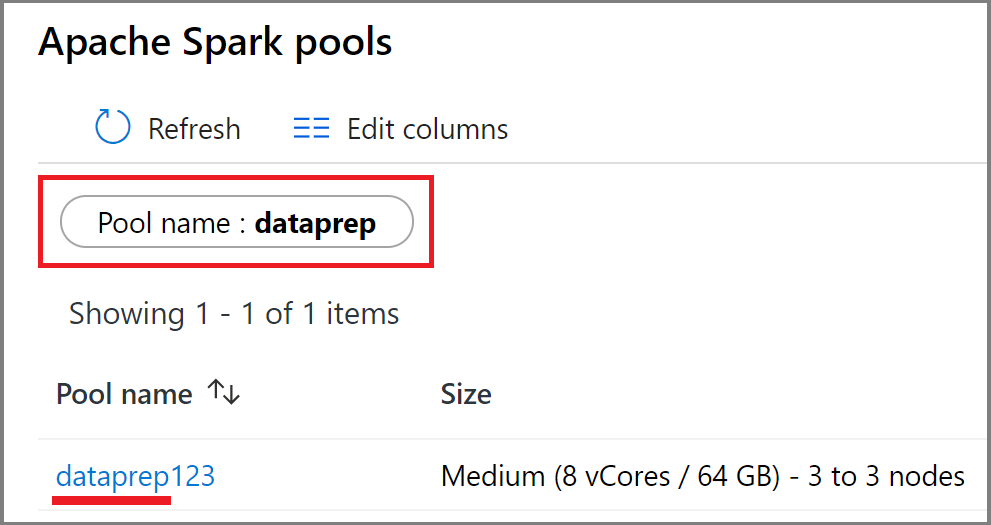The width and height of the screenshot is (991, 525).
Task: Click the sort arrows beside Pool name
Action: (224, 392)
